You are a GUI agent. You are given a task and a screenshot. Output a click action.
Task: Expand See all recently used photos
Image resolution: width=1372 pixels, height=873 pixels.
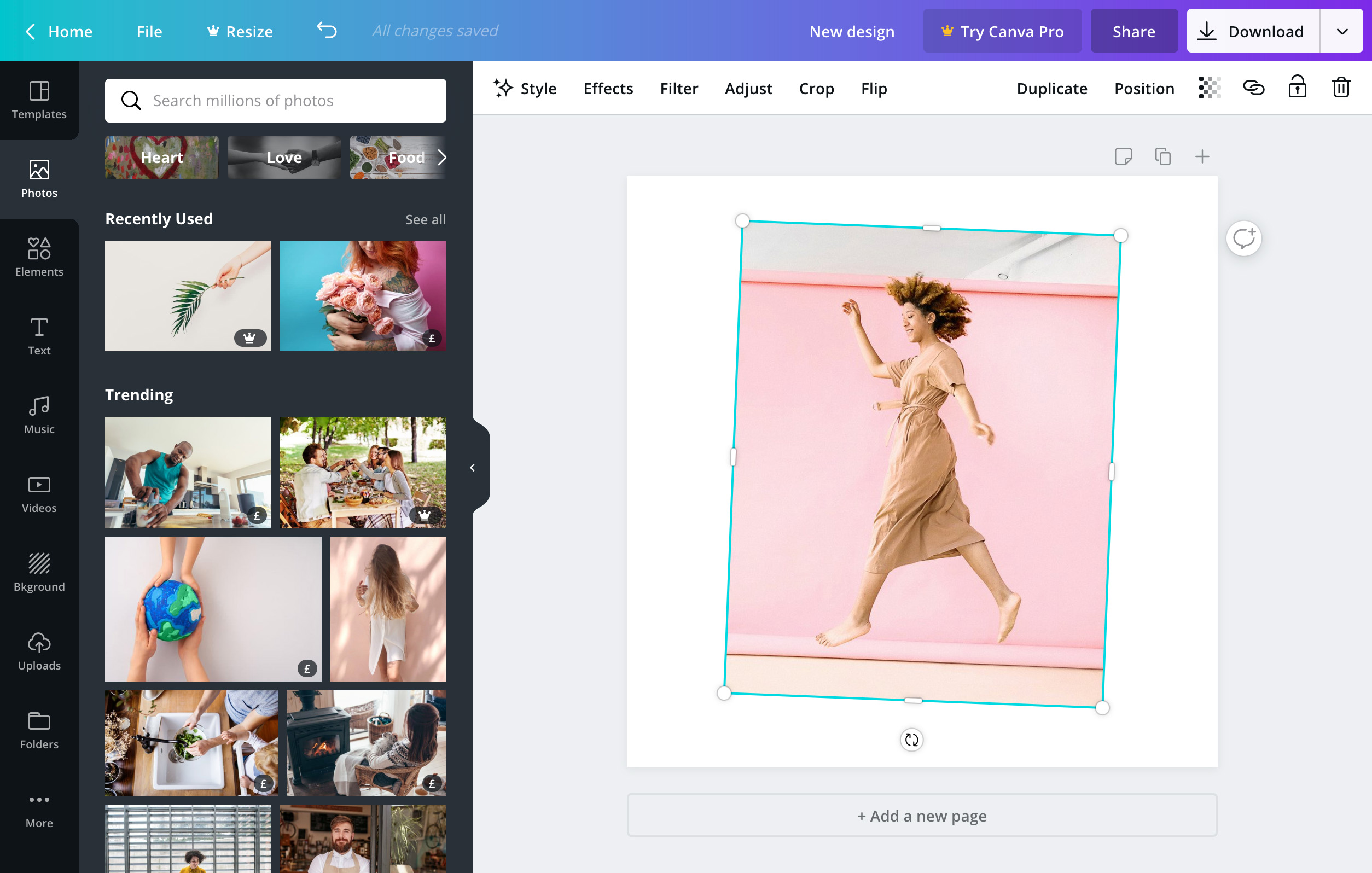[426, 219]
